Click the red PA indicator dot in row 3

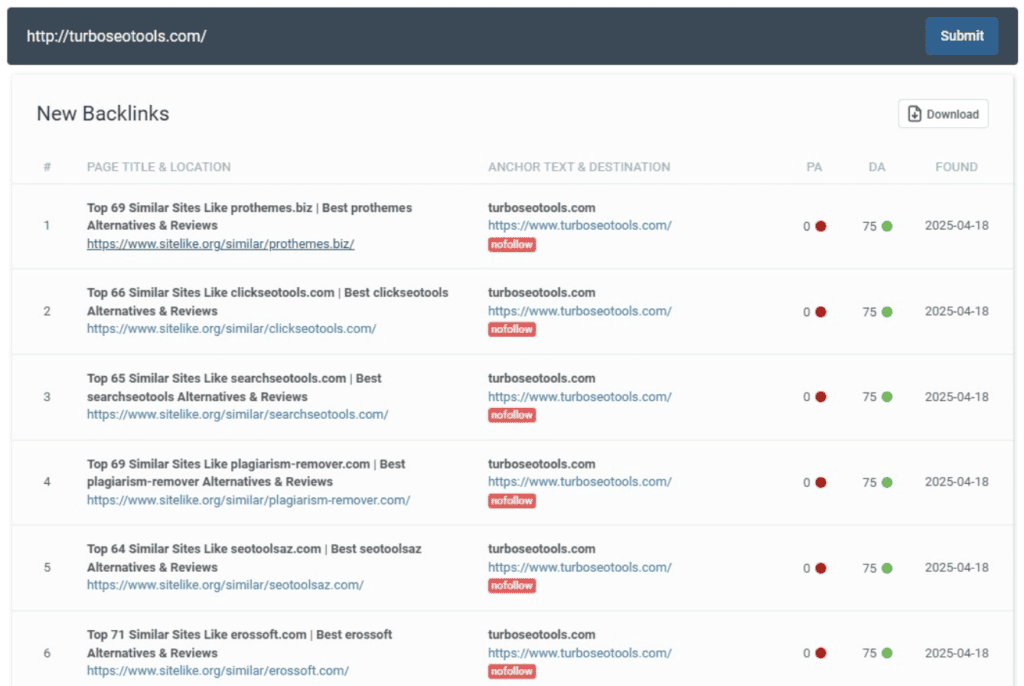click(x=821, y=397)
